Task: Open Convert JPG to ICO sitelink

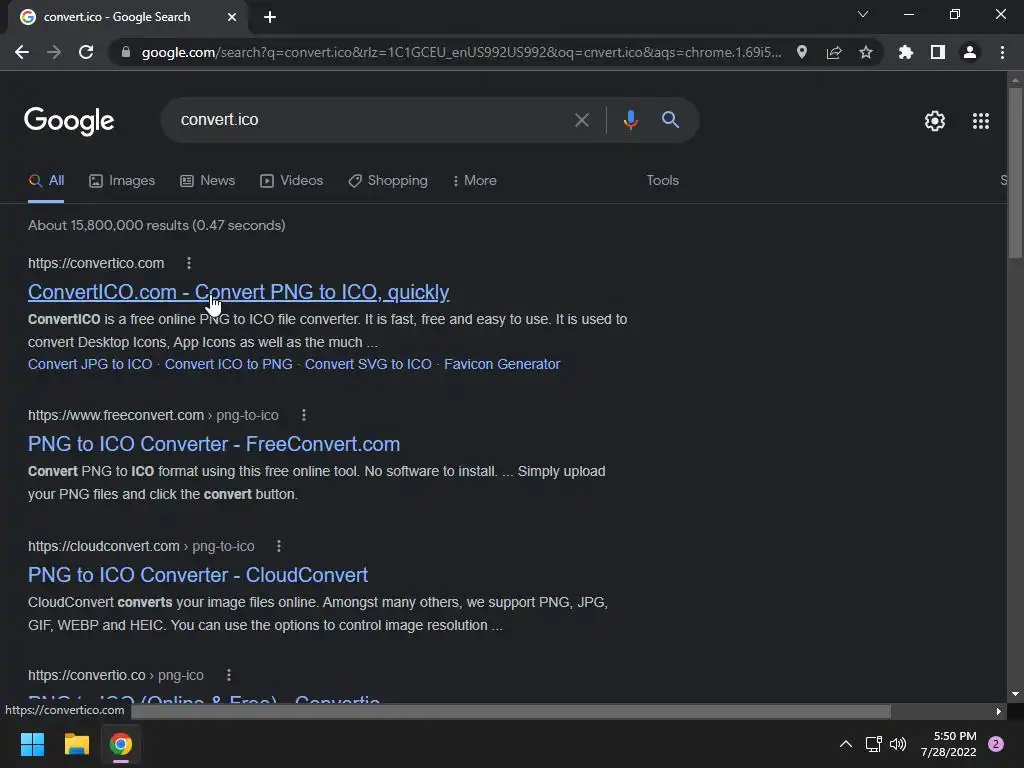Action: tap(90, 364)
